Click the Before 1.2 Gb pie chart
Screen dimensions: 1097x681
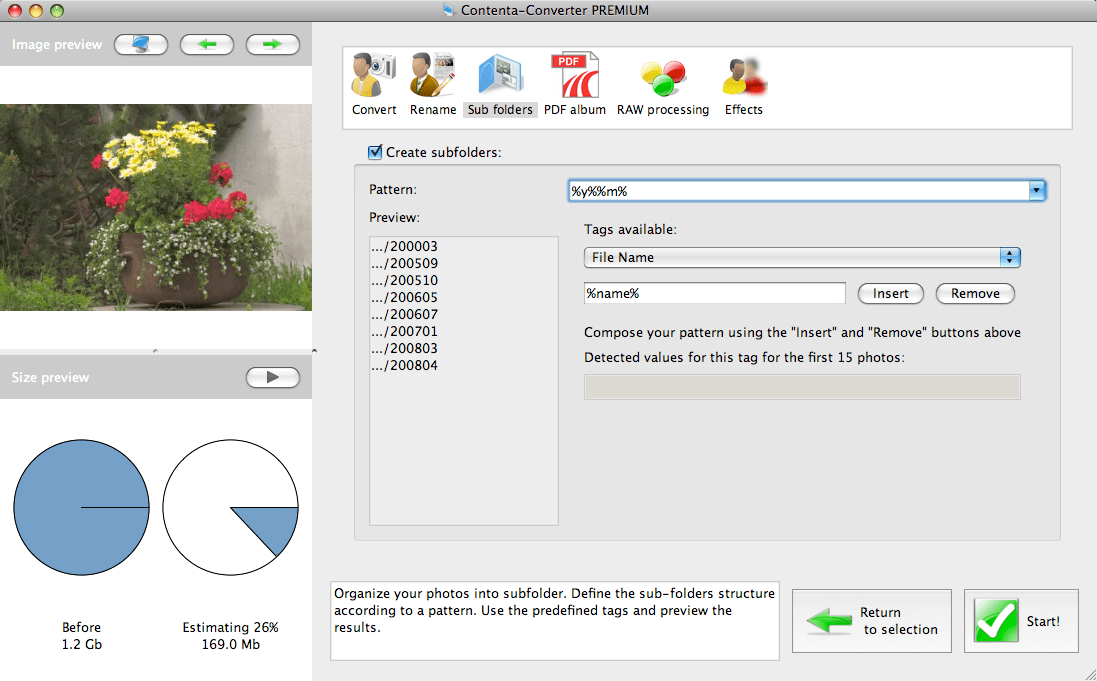(81, 507)
